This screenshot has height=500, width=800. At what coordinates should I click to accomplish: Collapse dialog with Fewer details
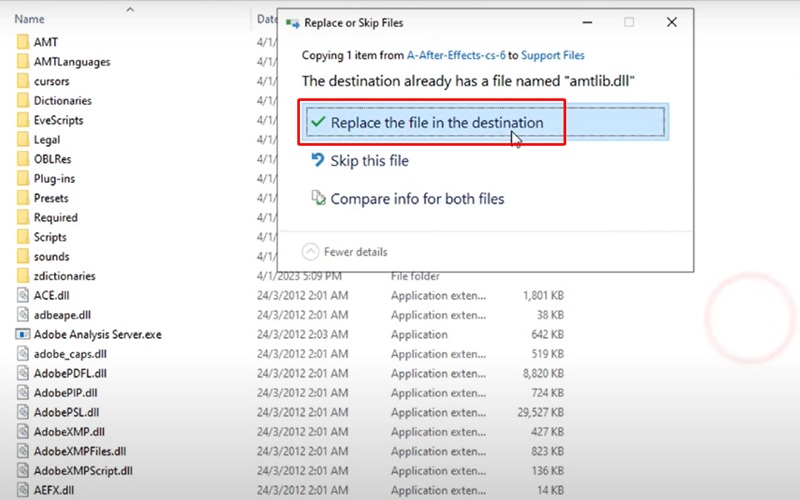point(345,252)
